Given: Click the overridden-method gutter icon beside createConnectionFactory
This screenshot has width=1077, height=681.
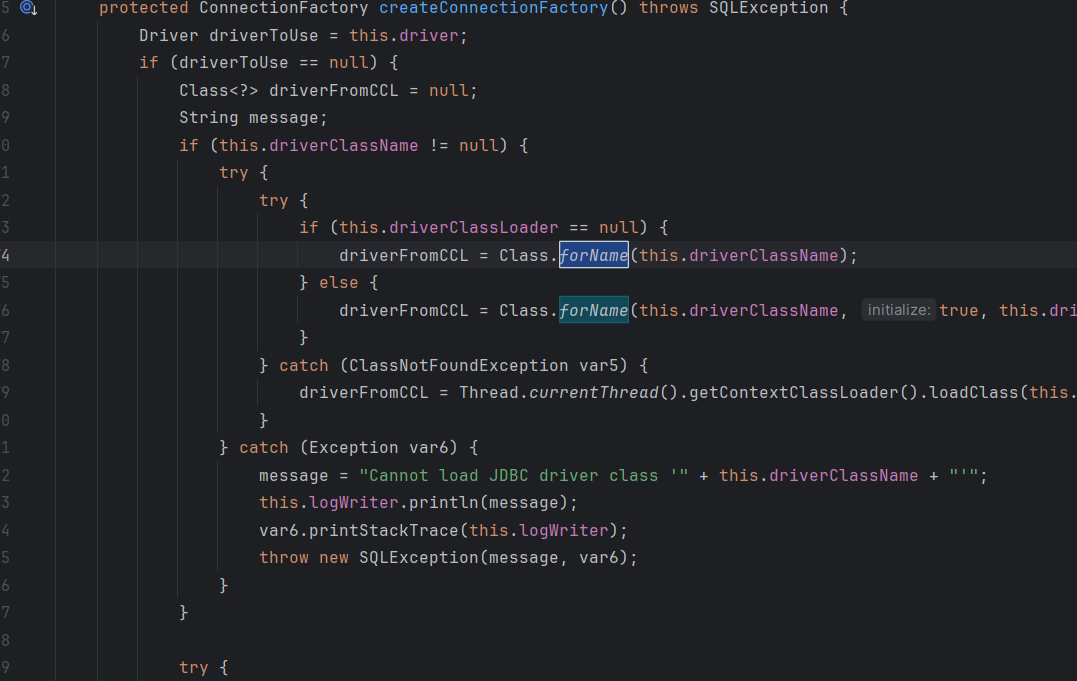Looking at the screenshot, I should tap(28, 8).
